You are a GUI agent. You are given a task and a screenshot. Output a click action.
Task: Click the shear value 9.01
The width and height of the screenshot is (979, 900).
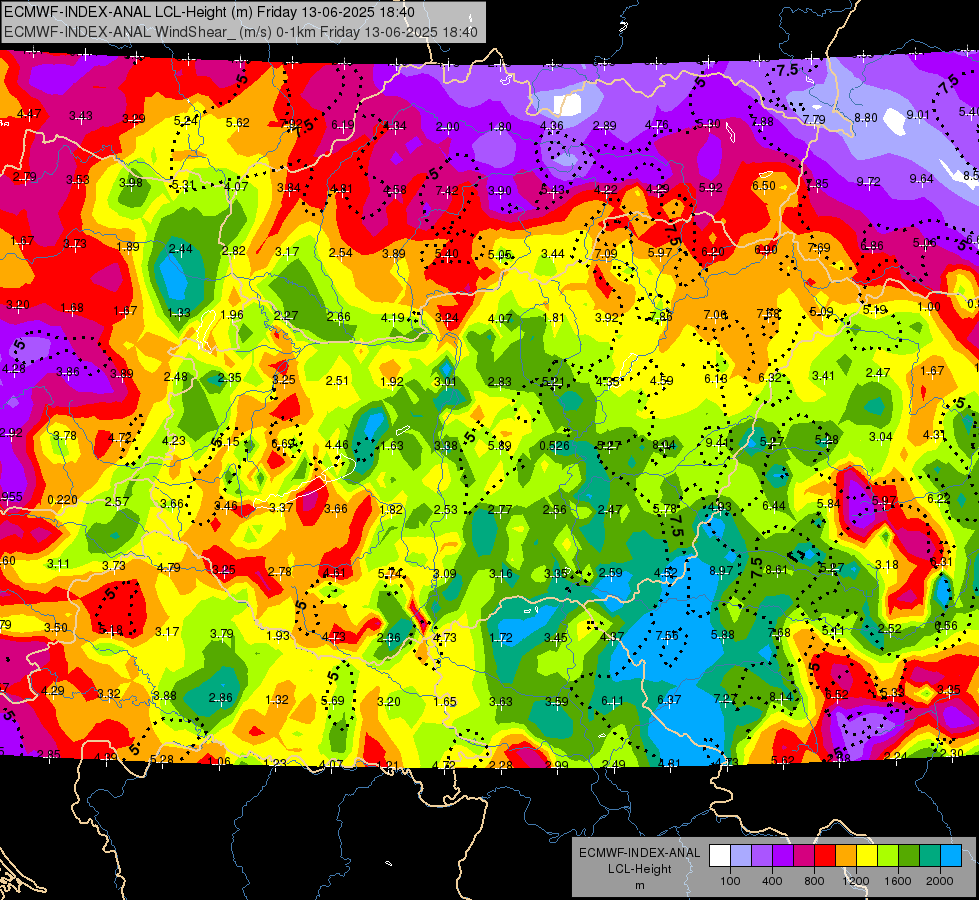[x=918, y=115]
